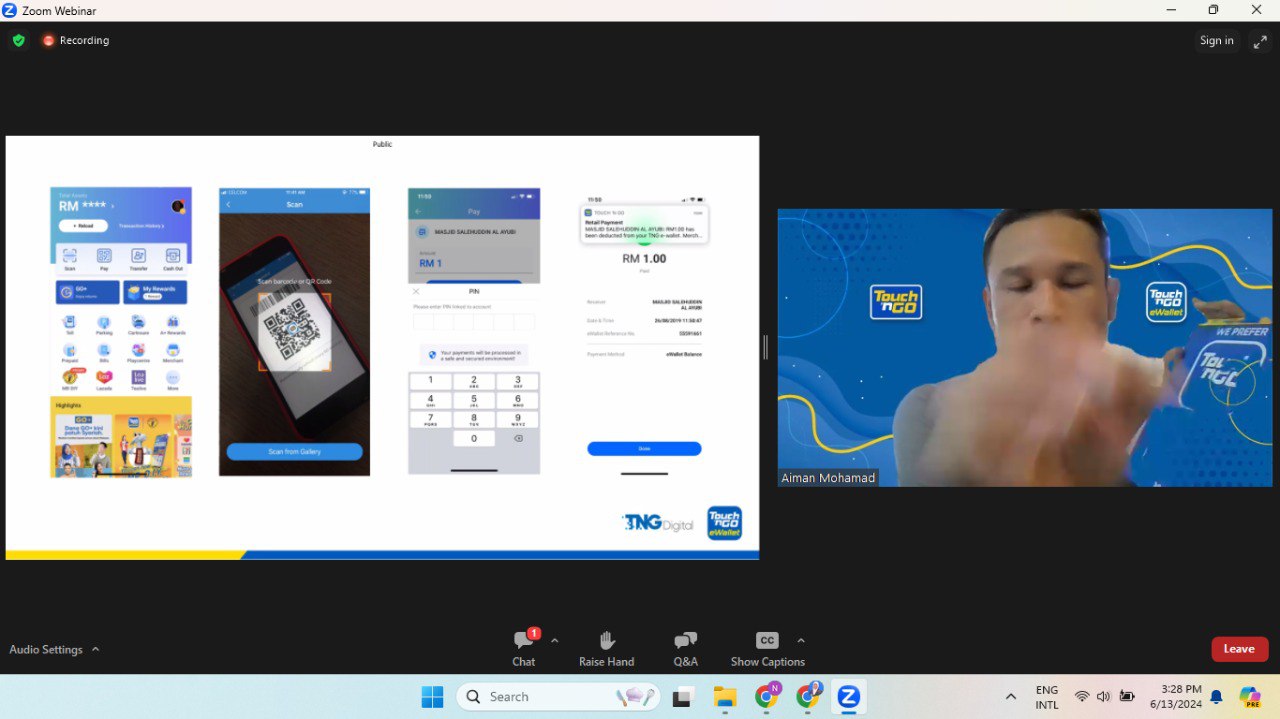Image resolution: width=1280 pixels, height=719 pixels.
Task: Click the red Leave button
Action: point(1239,649)
